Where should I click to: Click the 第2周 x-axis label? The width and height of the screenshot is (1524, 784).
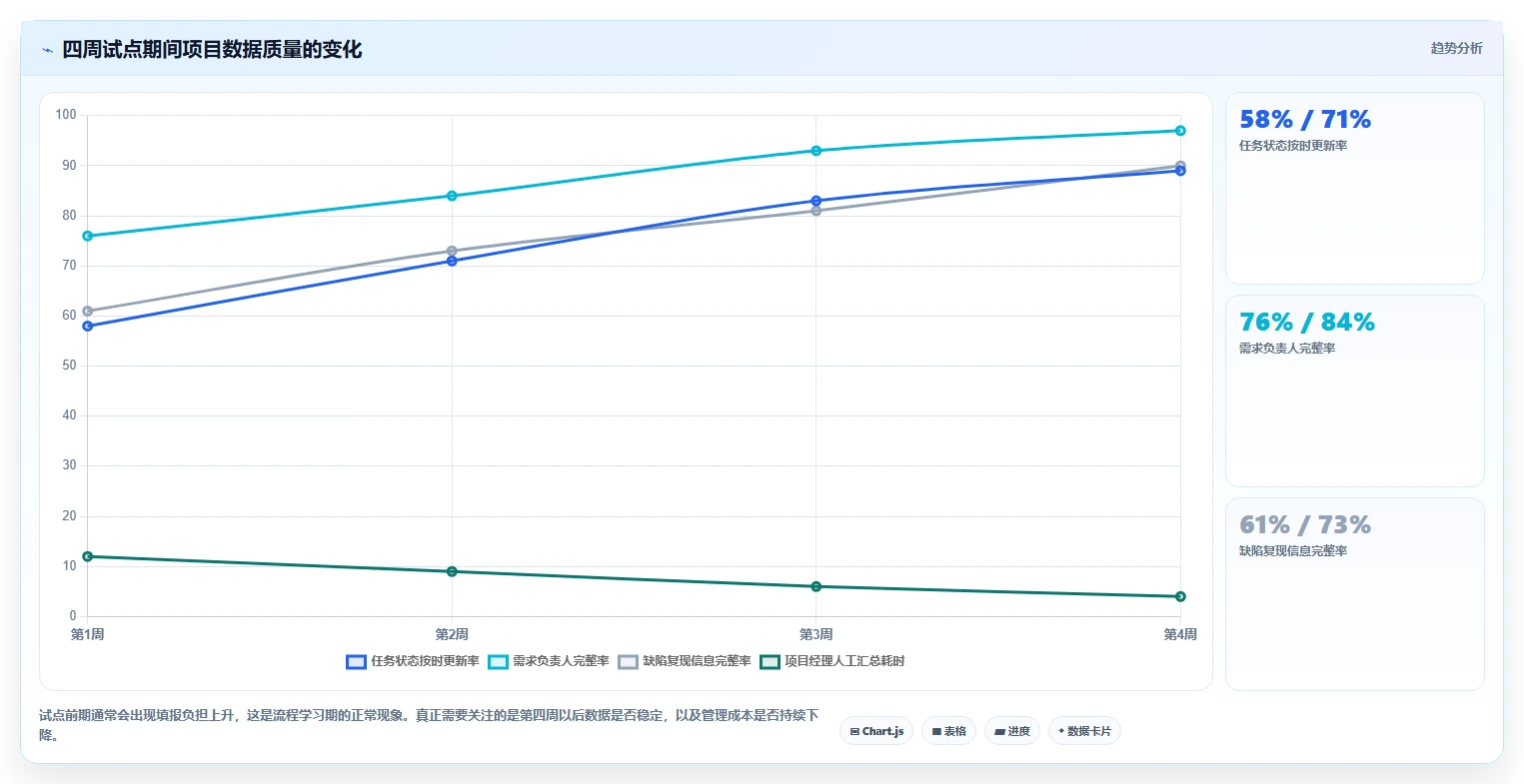coord(452,634)
